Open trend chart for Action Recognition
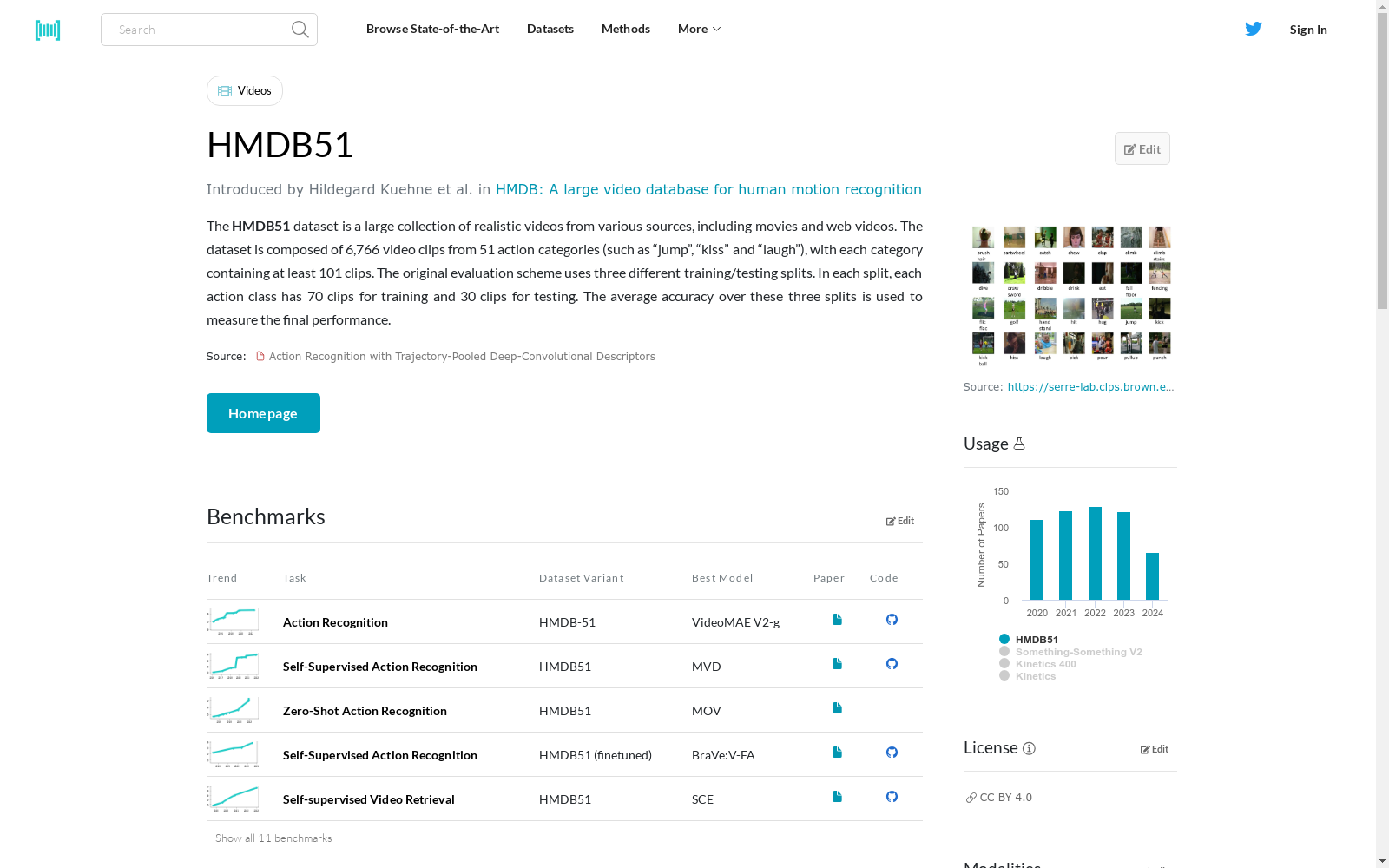Viewport: 1389px width, 868px height. [233, 621]
